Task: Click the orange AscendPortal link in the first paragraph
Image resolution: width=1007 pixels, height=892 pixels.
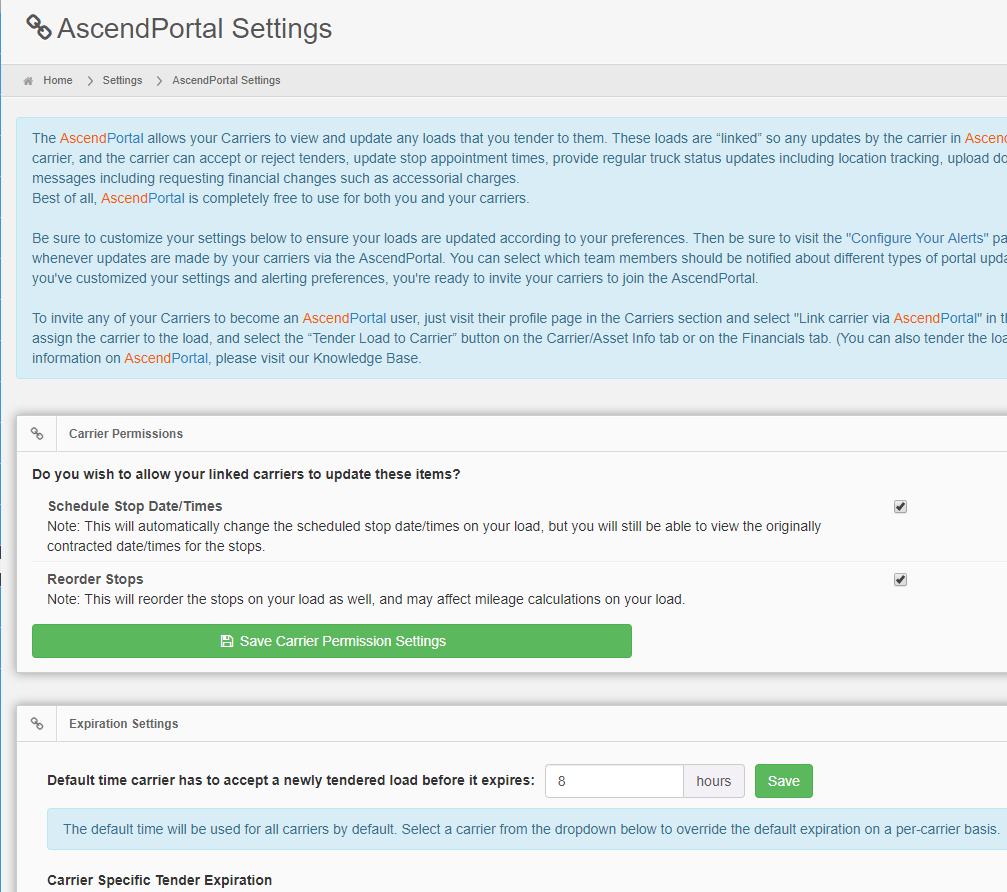Action: pyautogui.click(x=99, y=137)
